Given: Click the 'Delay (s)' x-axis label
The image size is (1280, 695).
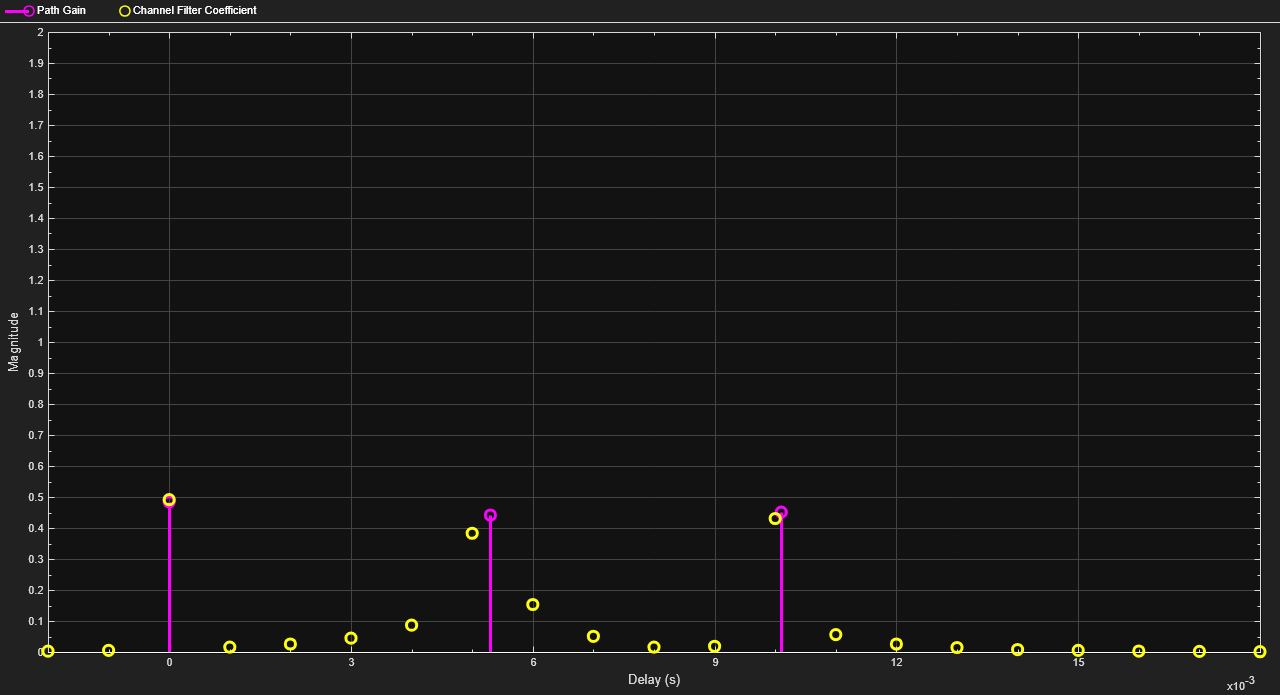Looking at the screenshot, I should 654,680.
